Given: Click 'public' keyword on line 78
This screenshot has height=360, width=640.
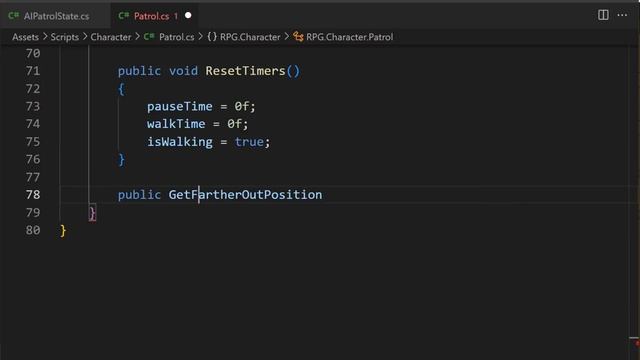Looking at the screenshot, I should pos(139,195).
